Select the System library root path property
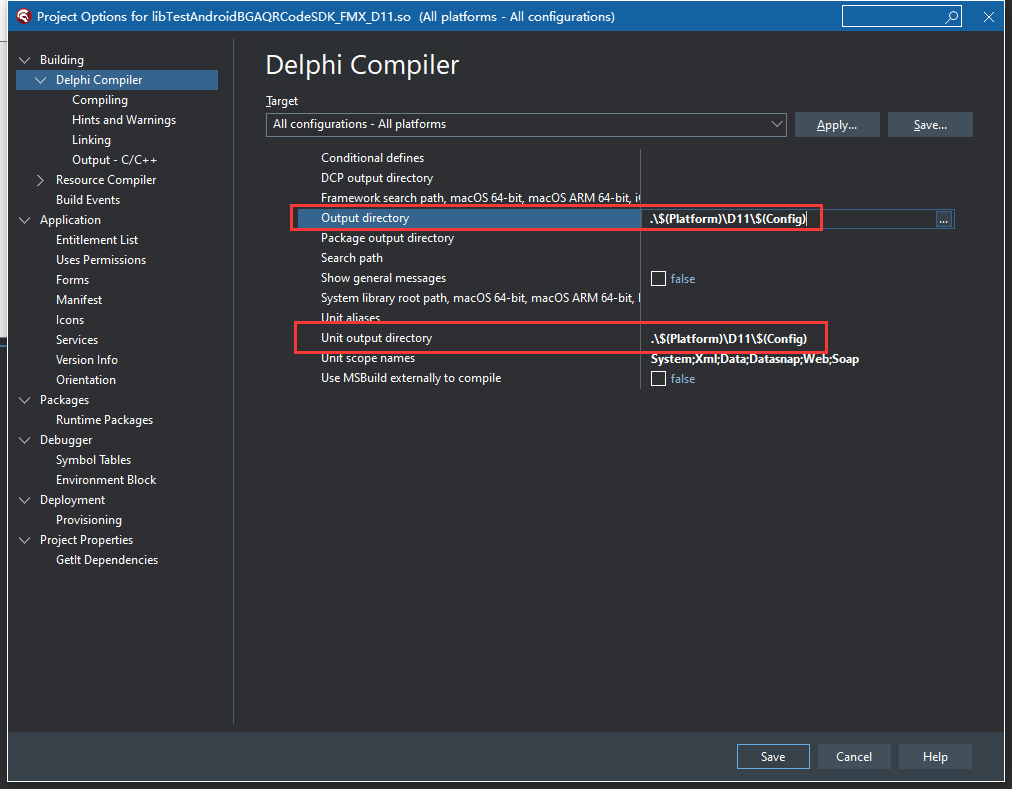The width and height of the screenshot is (1012, 789). pyautogui.click(x=481, y=298)
